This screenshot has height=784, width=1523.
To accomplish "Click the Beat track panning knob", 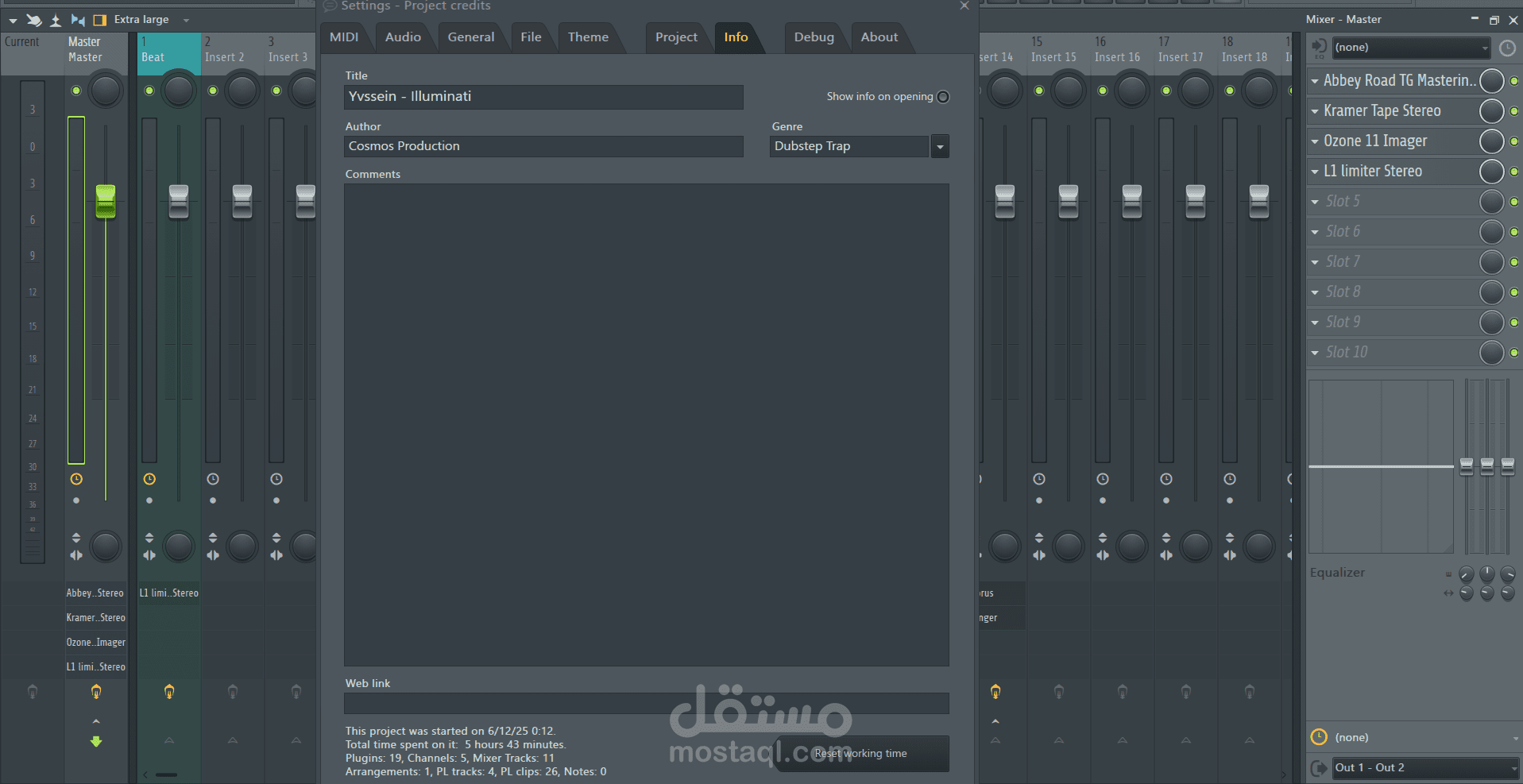I will point(179,91).
